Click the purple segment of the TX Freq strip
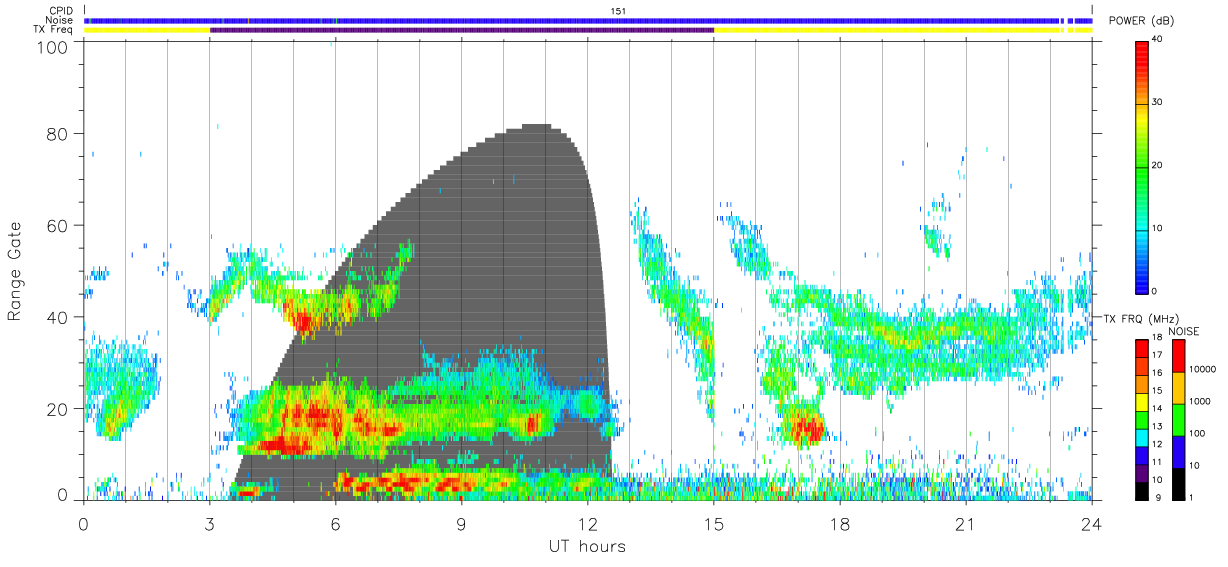 click(462, 30)
